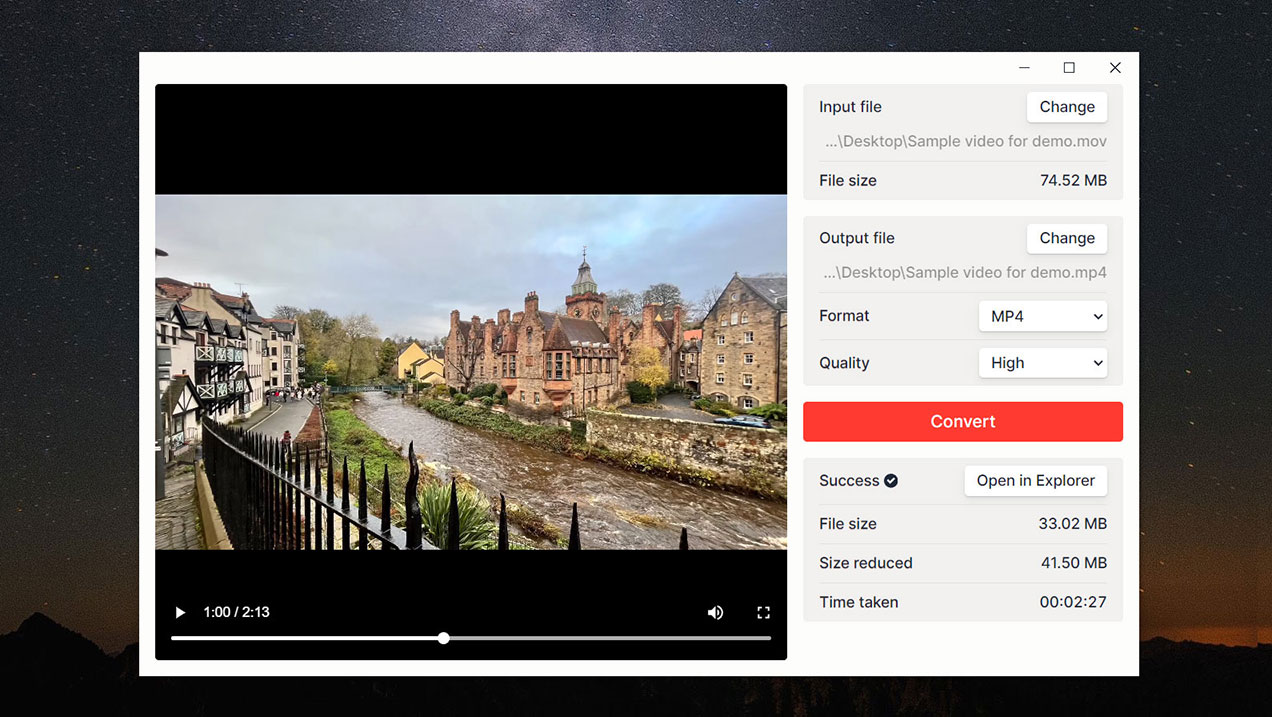Click the output path Sample video for demo.mp4
1272x717 pixels.
pyautogui.click(x=965, y=272)
